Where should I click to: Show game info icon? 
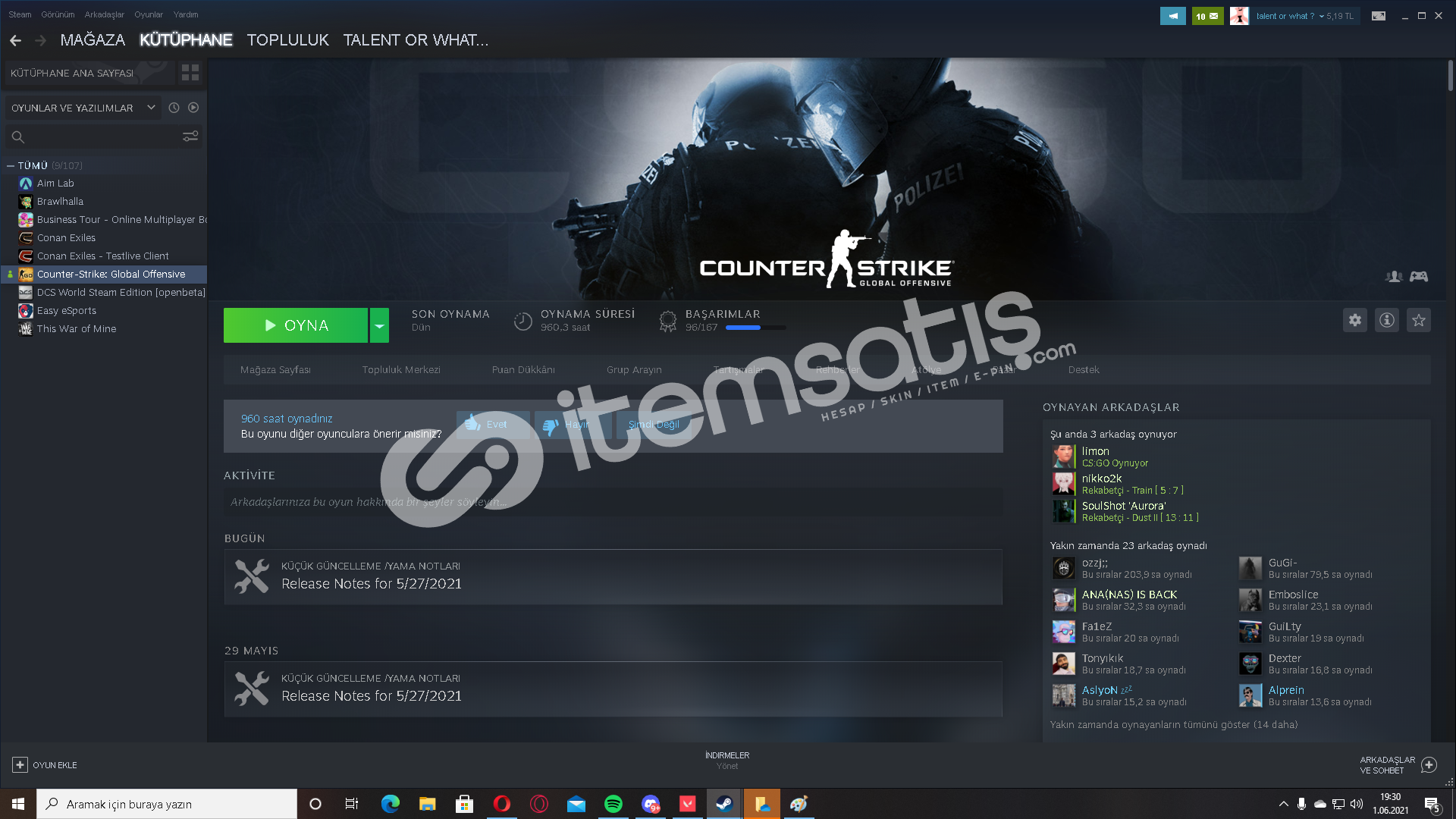click(x=1387, y=320)
